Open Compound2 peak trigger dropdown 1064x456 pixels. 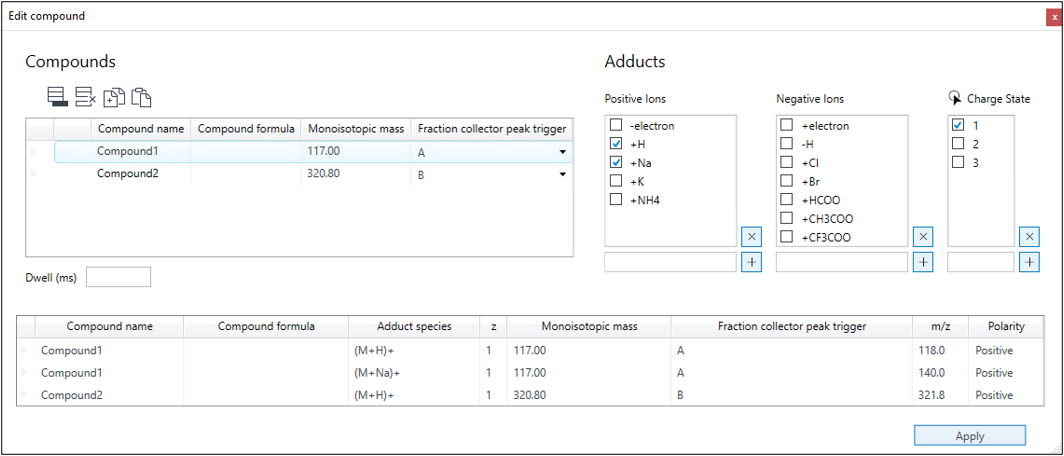point(563,174)
